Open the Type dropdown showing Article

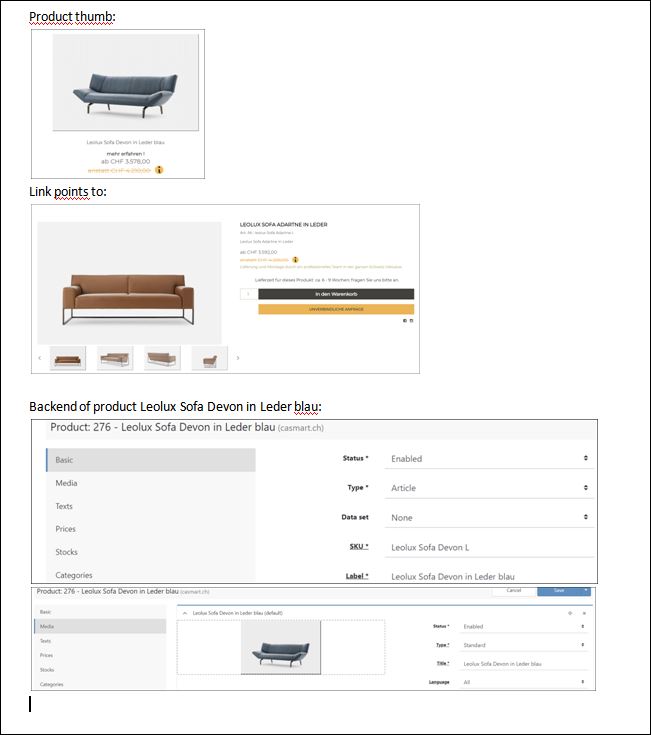[x=489, y=488]
